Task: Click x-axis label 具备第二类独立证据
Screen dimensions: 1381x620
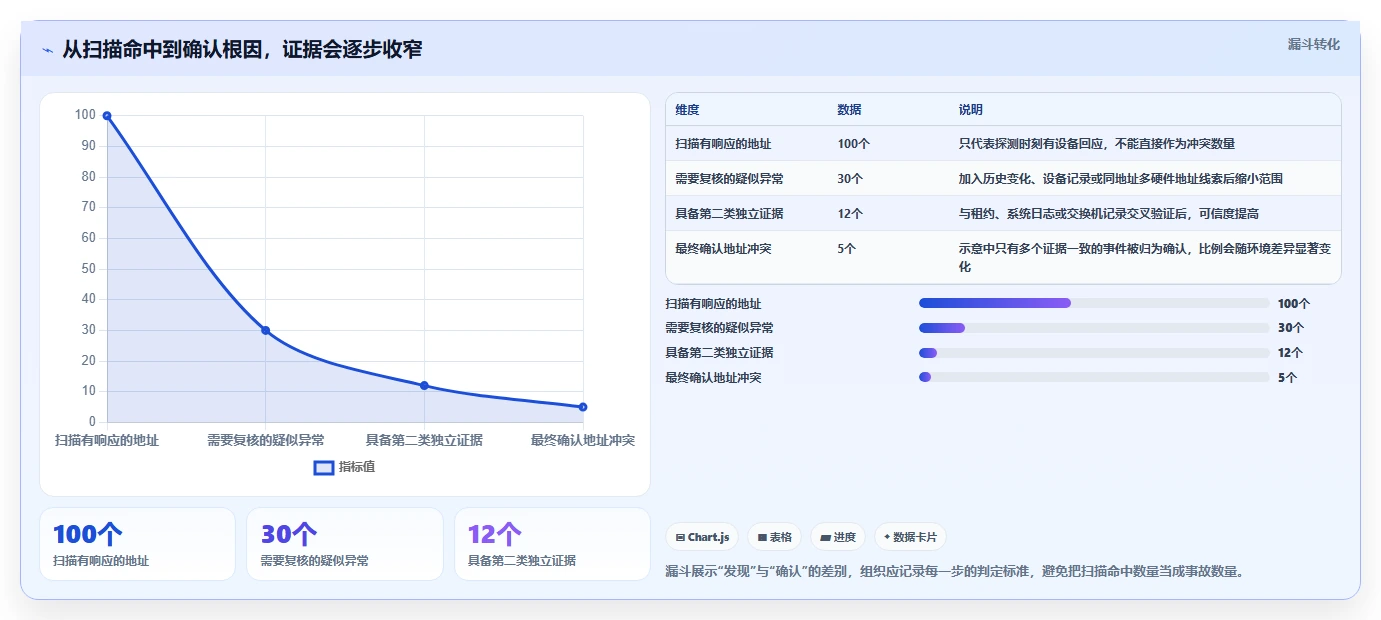Action: (x=424, y=440)
